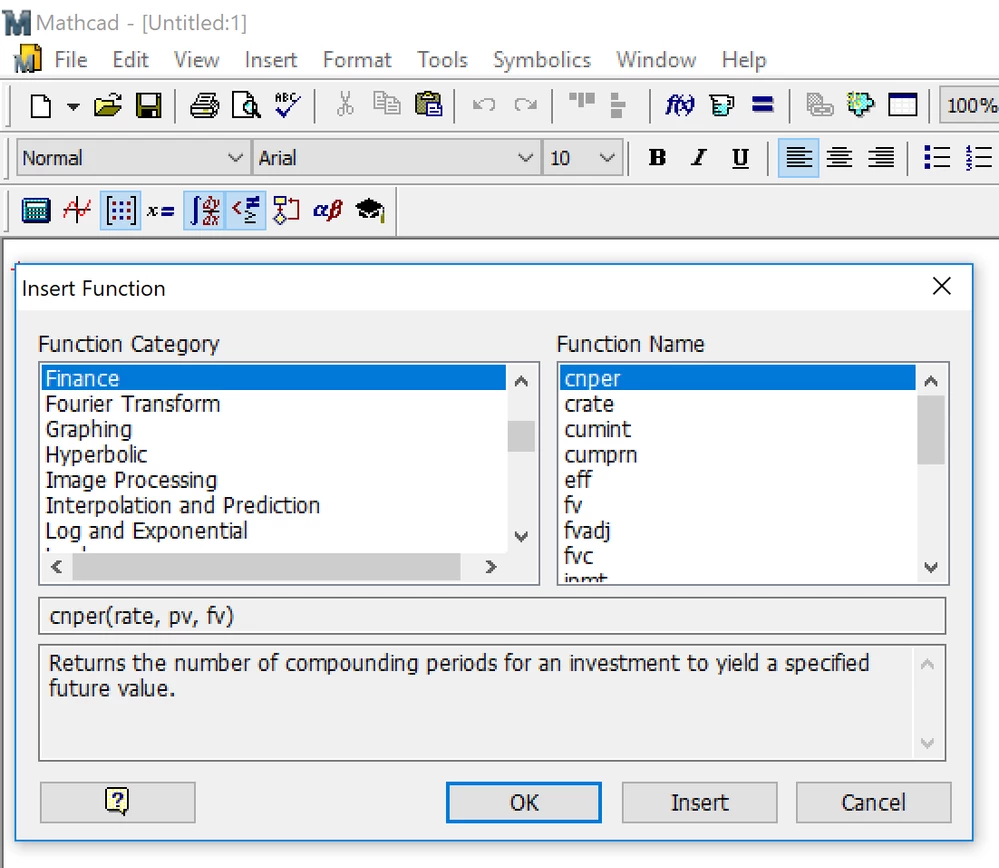Click Function Category horizontal scroll right arrow
The image size is (999, 868).
490,567
